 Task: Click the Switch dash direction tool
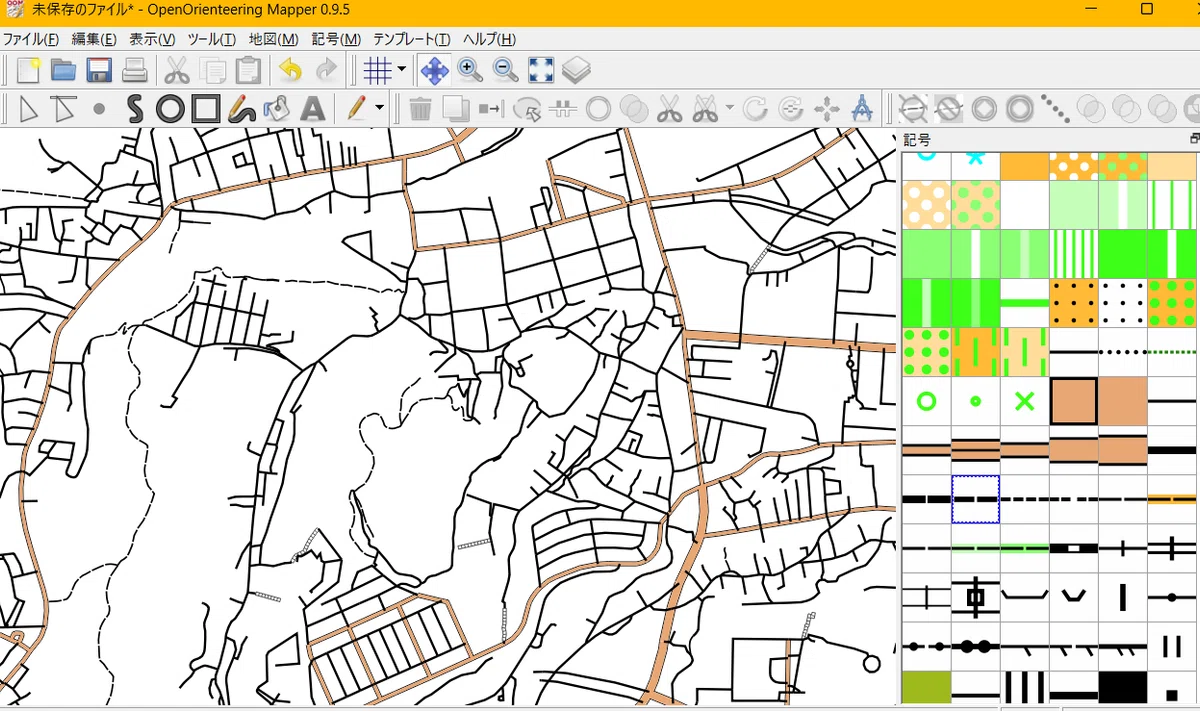click(x=563, y=108)
